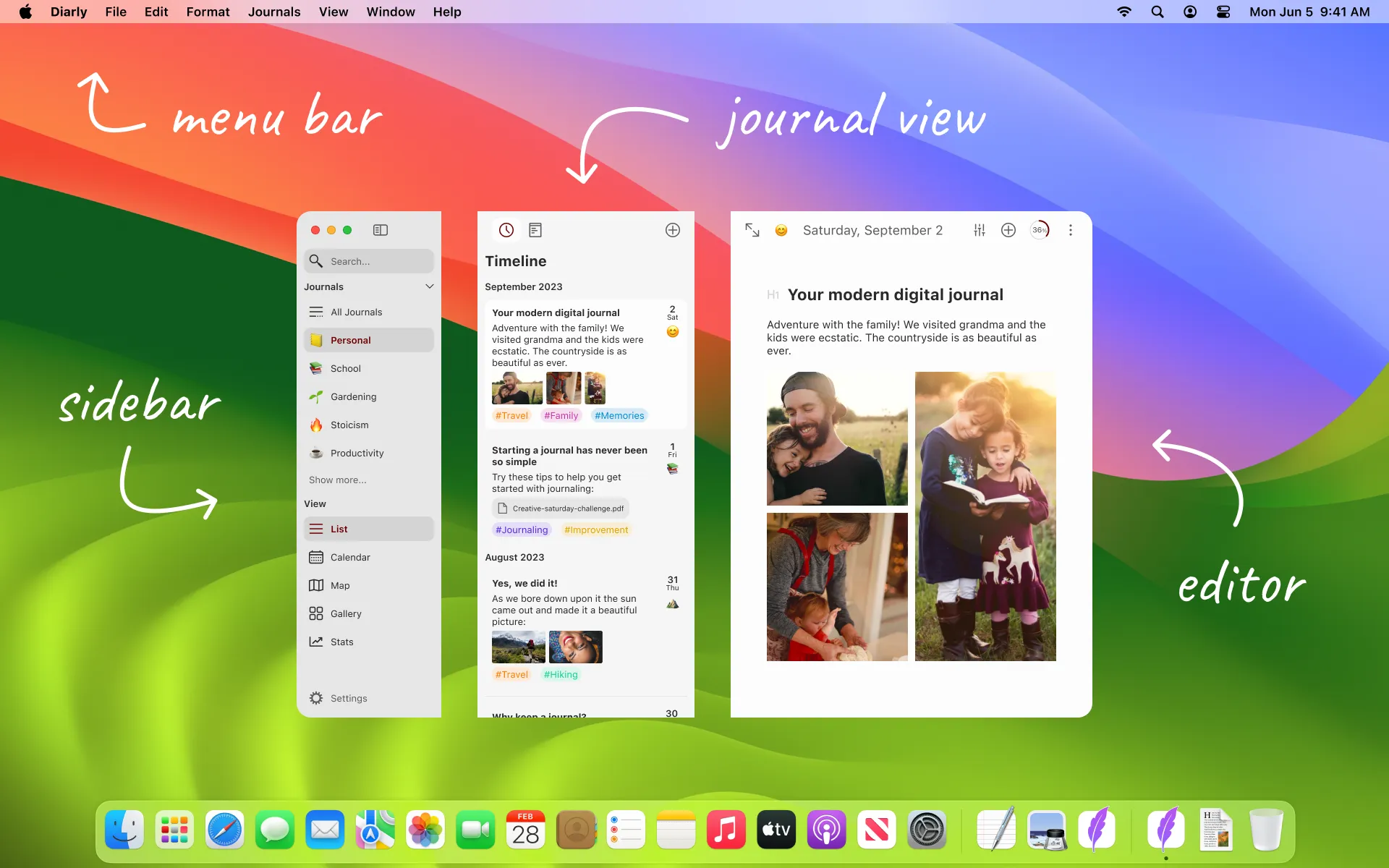Change the mood emoji in editor toolbar

coord(781,230)
